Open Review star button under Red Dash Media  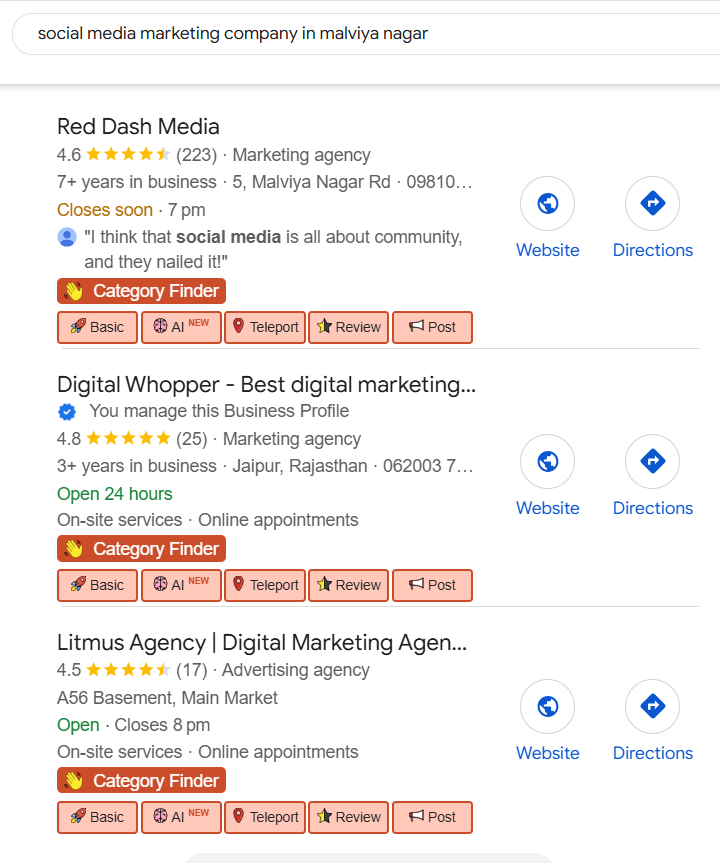coord(348,327)
